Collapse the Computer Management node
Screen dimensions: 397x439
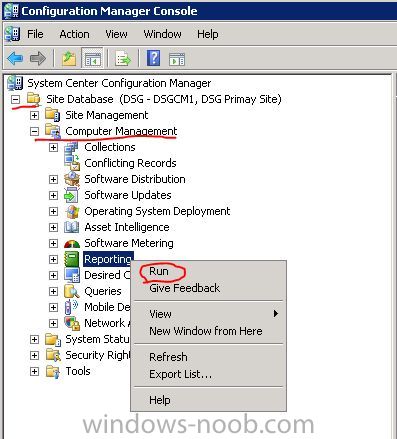click(x=34, y=131)
